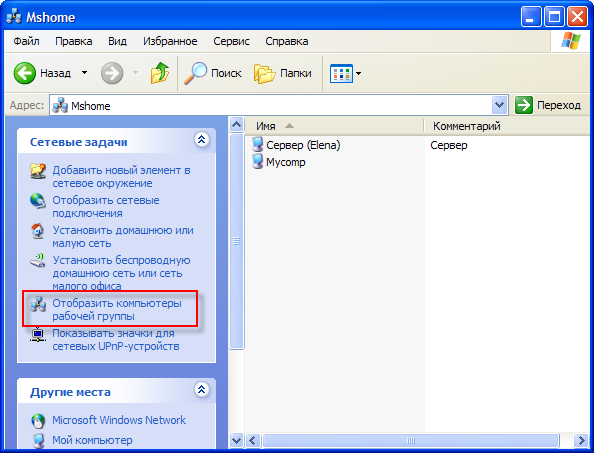
Task: Sort by the Имя column header
Action: click(334, 126)
